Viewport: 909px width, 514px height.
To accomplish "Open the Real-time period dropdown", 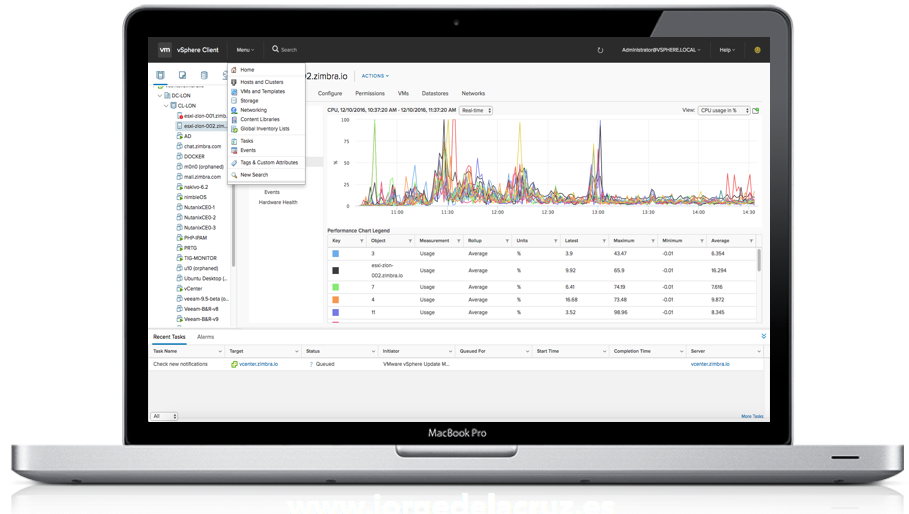I will click(x=476, y=110).
